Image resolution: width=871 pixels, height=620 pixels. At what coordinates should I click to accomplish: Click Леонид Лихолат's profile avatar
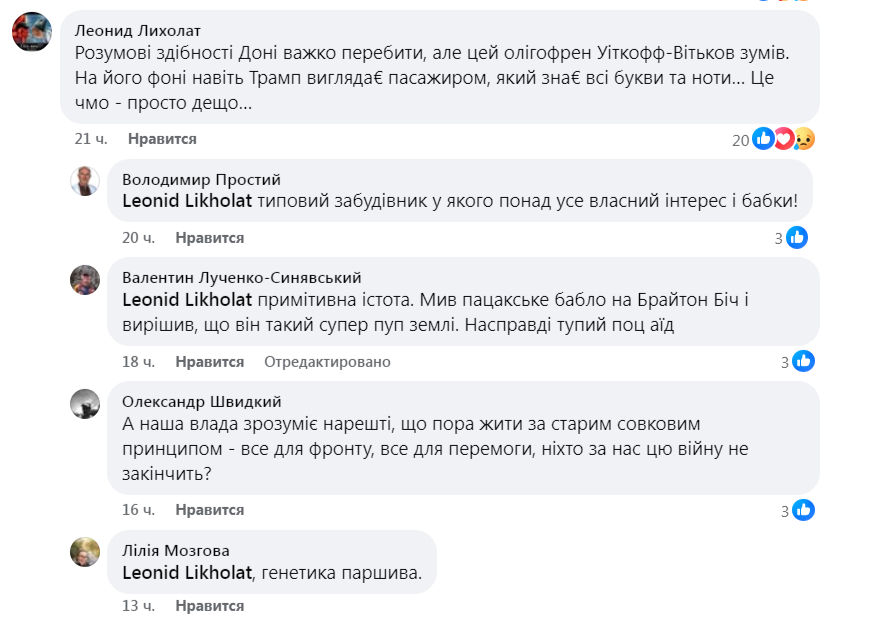[32, 33]
